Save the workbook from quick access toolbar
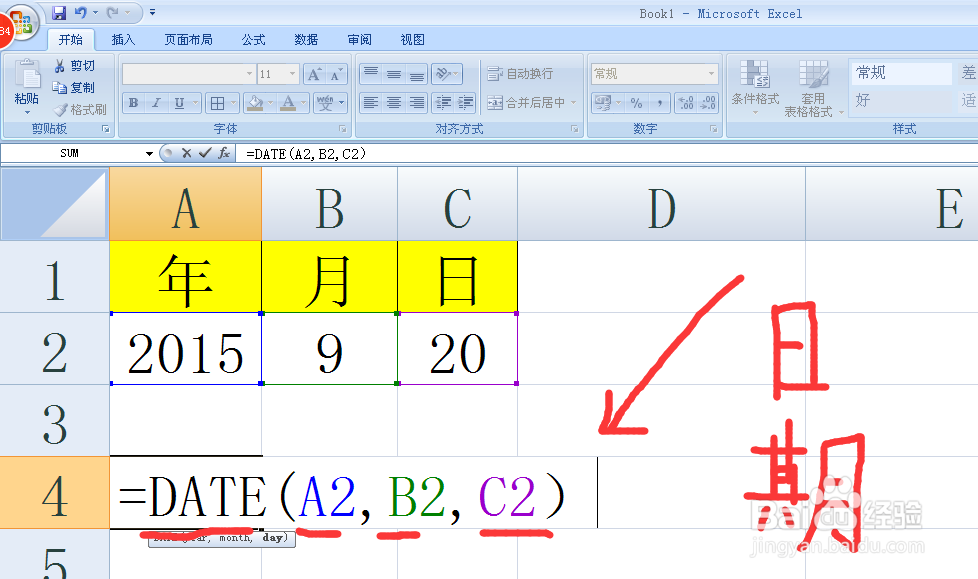The width and height of the screenshot is (978, 579). (59, 12)
